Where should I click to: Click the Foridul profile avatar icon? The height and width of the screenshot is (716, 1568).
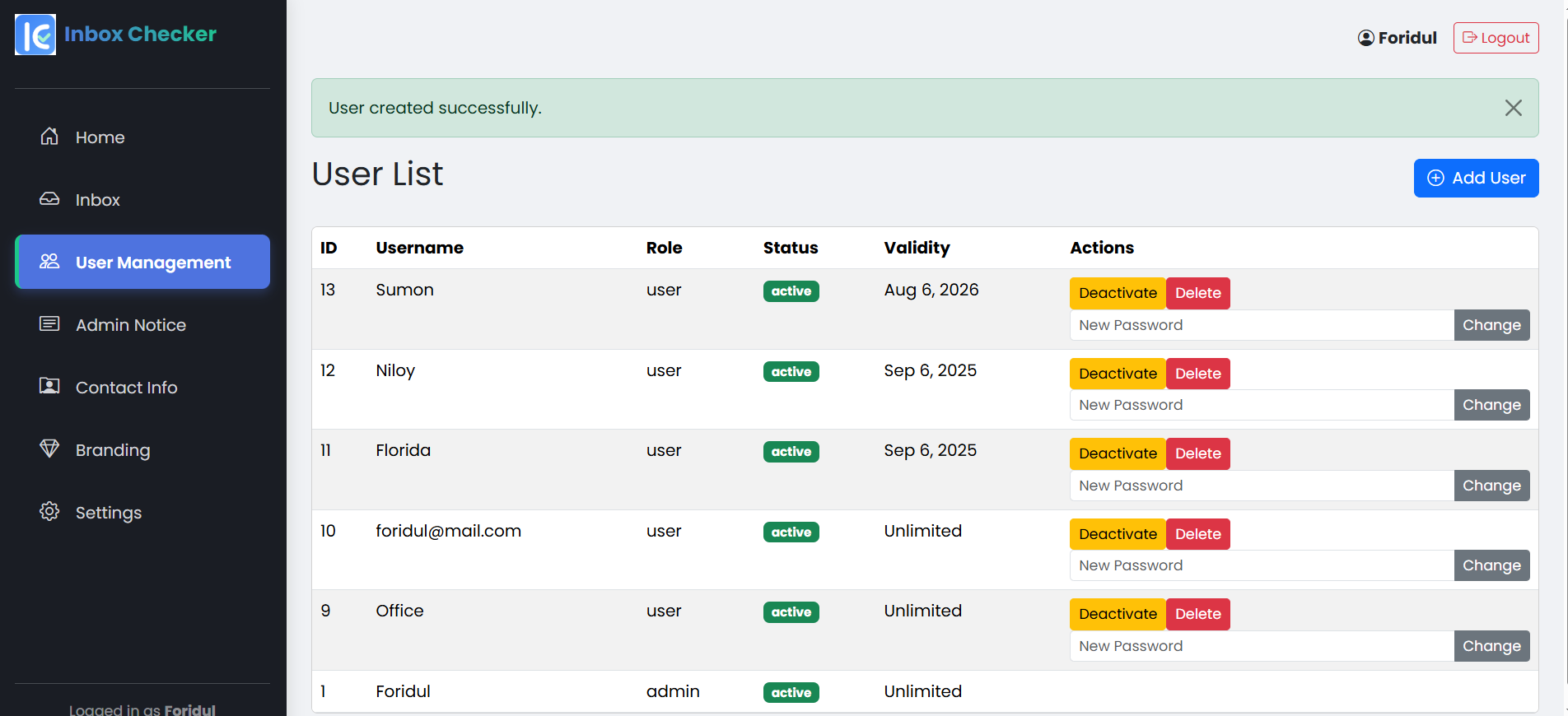point(1366,38)
